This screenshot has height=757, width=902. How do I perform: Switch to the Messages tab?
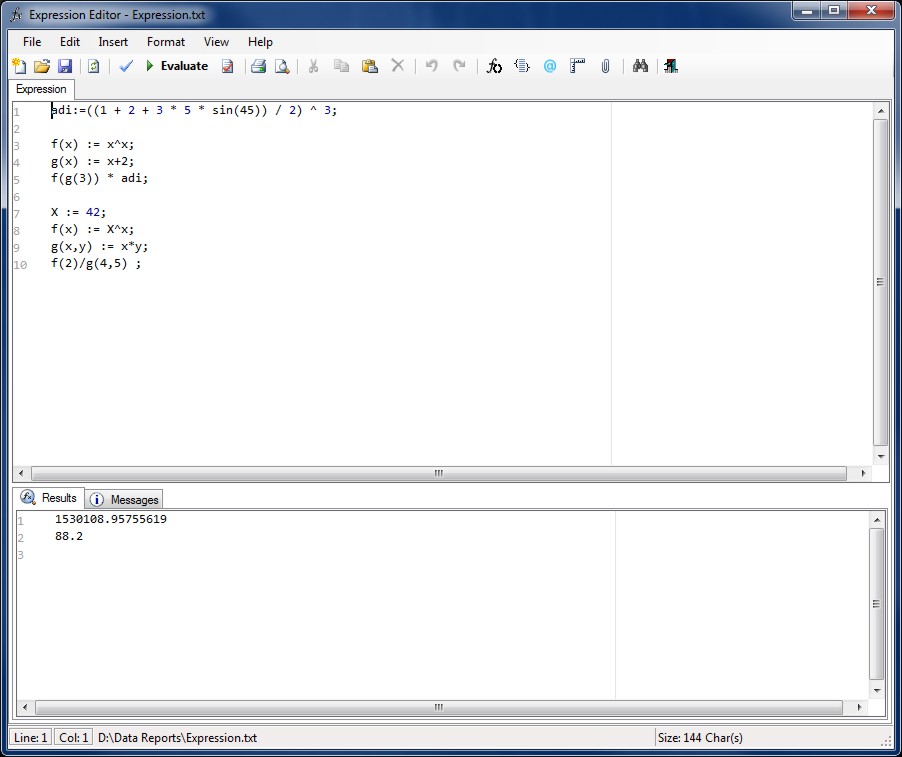125,499
